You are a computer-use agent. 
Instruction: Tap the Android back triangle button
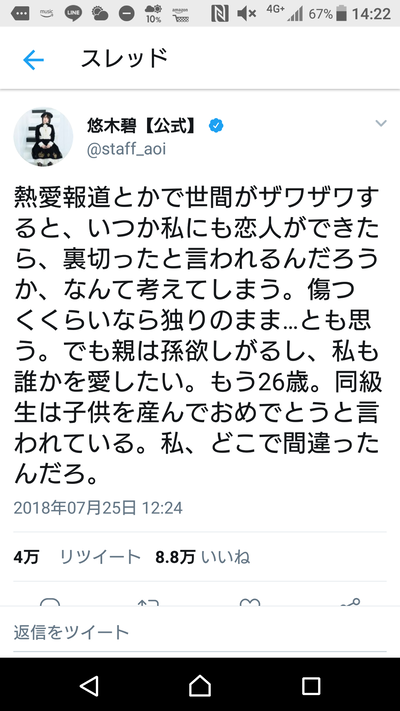click(x=89, y=685)
